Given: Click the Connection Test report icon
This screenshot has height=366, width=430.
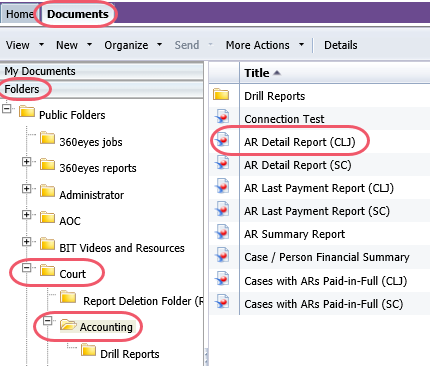Looking at the screenshot, I should click(x=222, y=117).
